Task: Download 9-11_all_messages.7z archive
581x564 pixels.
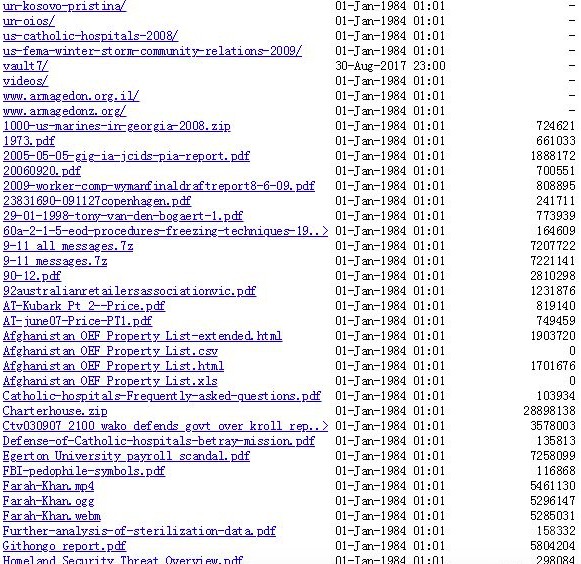Action: [x=68, y=246]
